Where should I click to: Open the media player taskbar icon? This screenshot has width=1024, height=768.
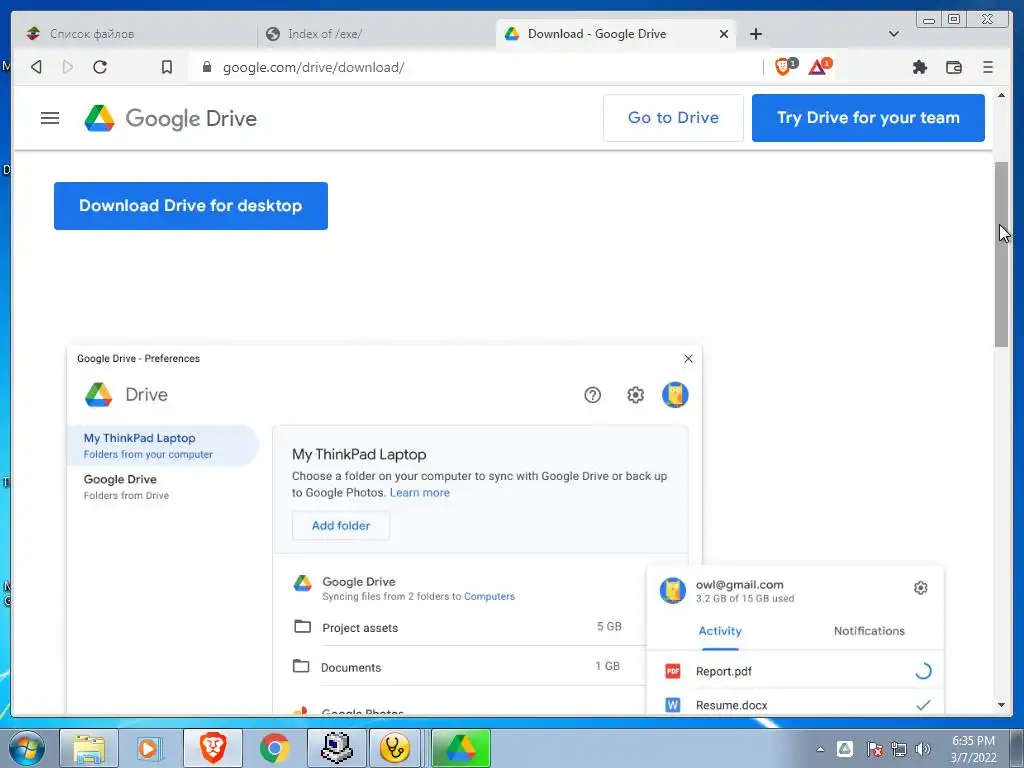[x=150, y=748]
